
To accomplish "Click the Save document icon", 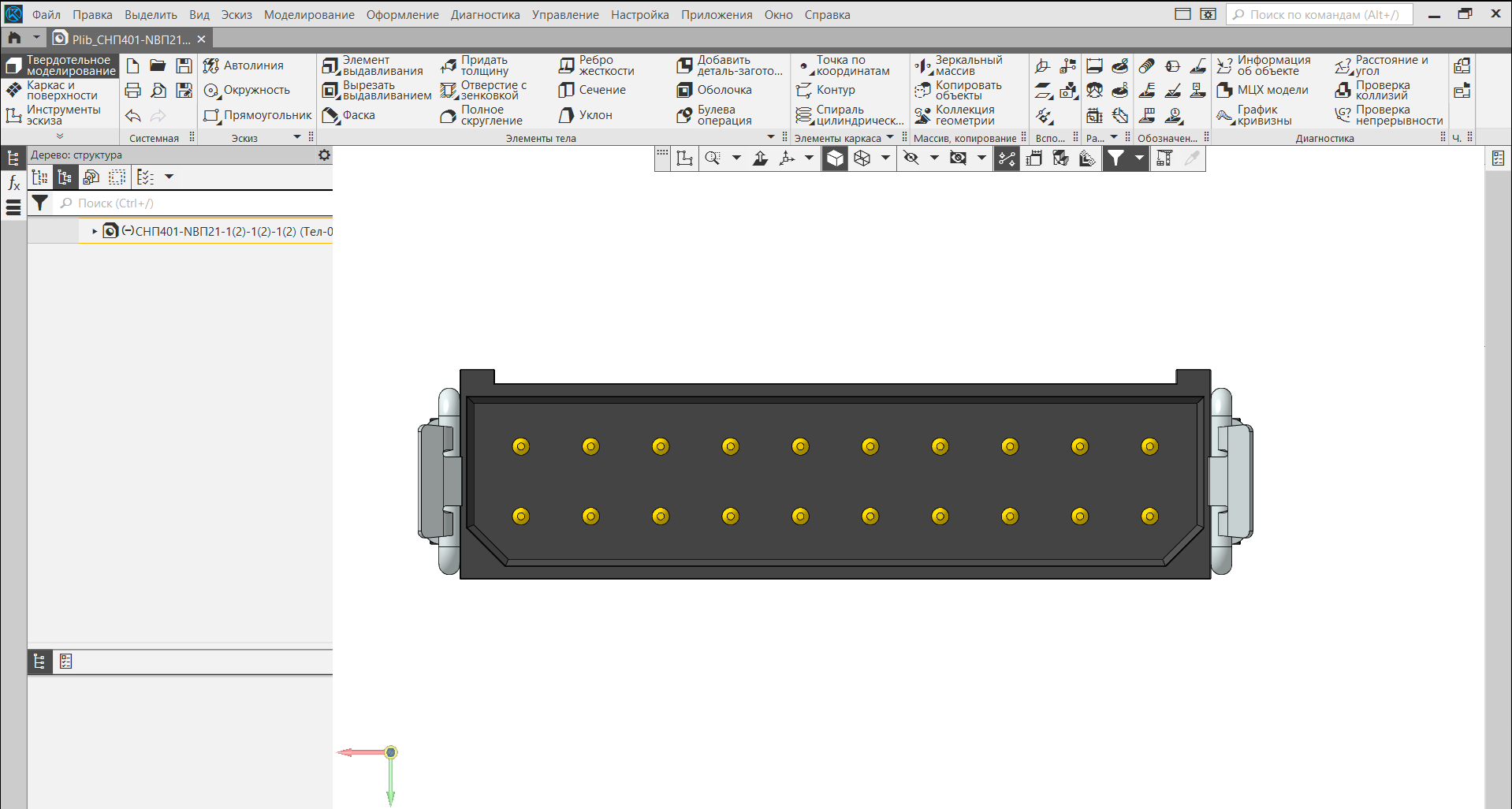I will click(x=184, y=65).
